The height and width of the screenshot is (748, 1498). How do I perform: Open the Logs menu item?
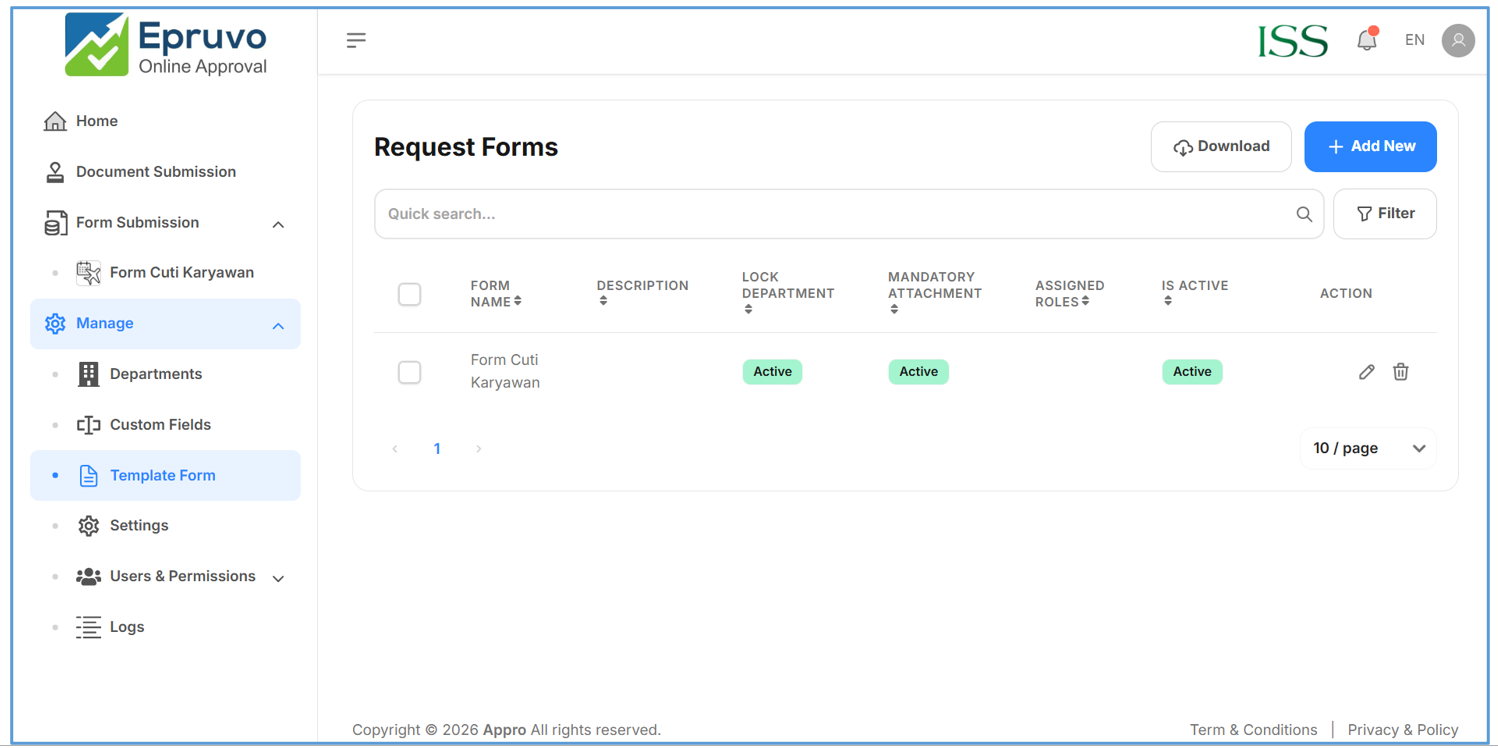[x=126, y=627]
